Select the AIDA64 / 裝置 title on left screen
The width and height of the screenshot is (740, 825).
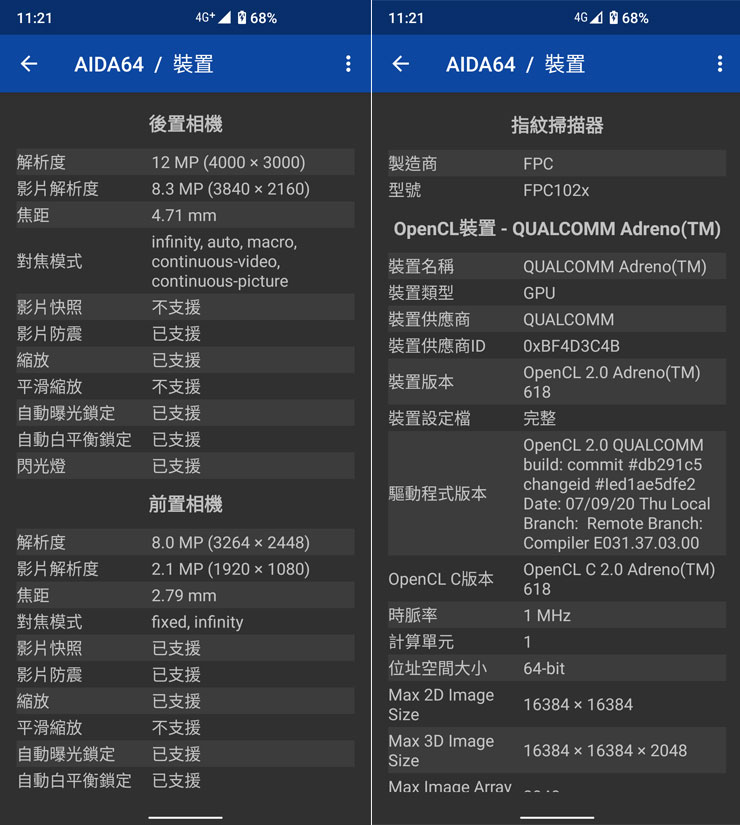click(143, 64)
